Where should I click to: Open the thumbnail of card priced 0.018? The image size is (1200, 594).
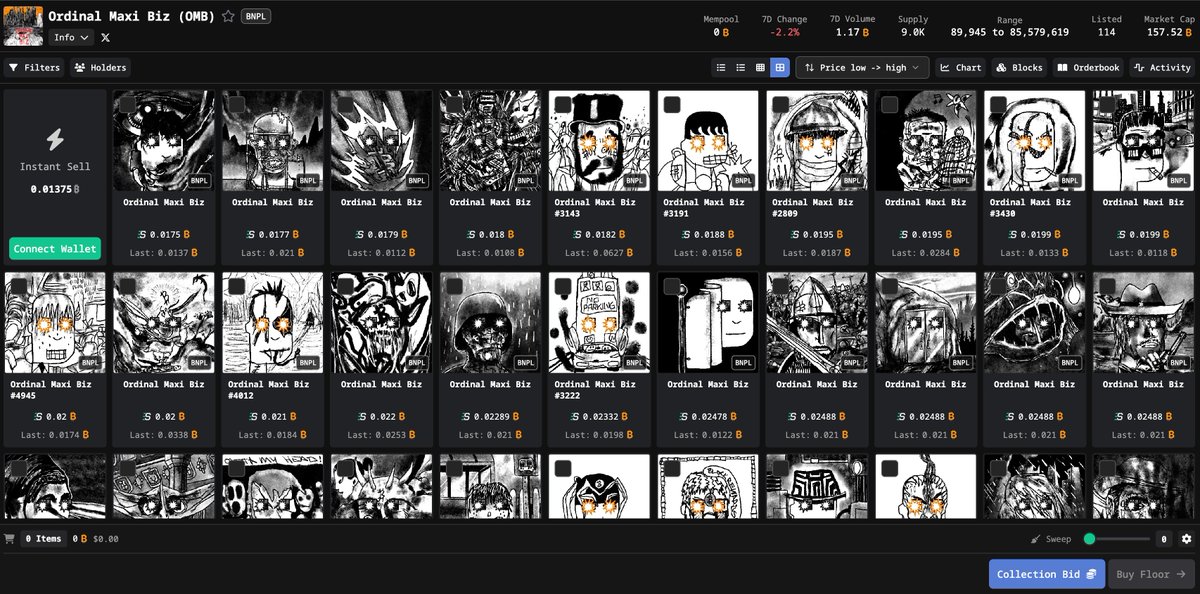point(490,141)
